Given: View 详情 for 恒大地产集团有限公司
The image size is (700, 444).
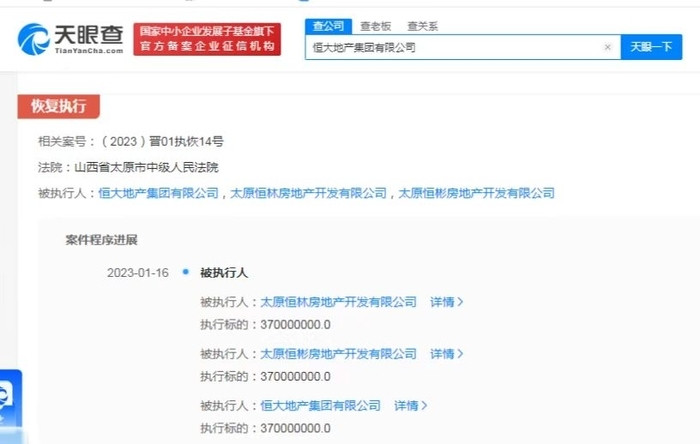Looking at the screenshot, I should 411,406.
